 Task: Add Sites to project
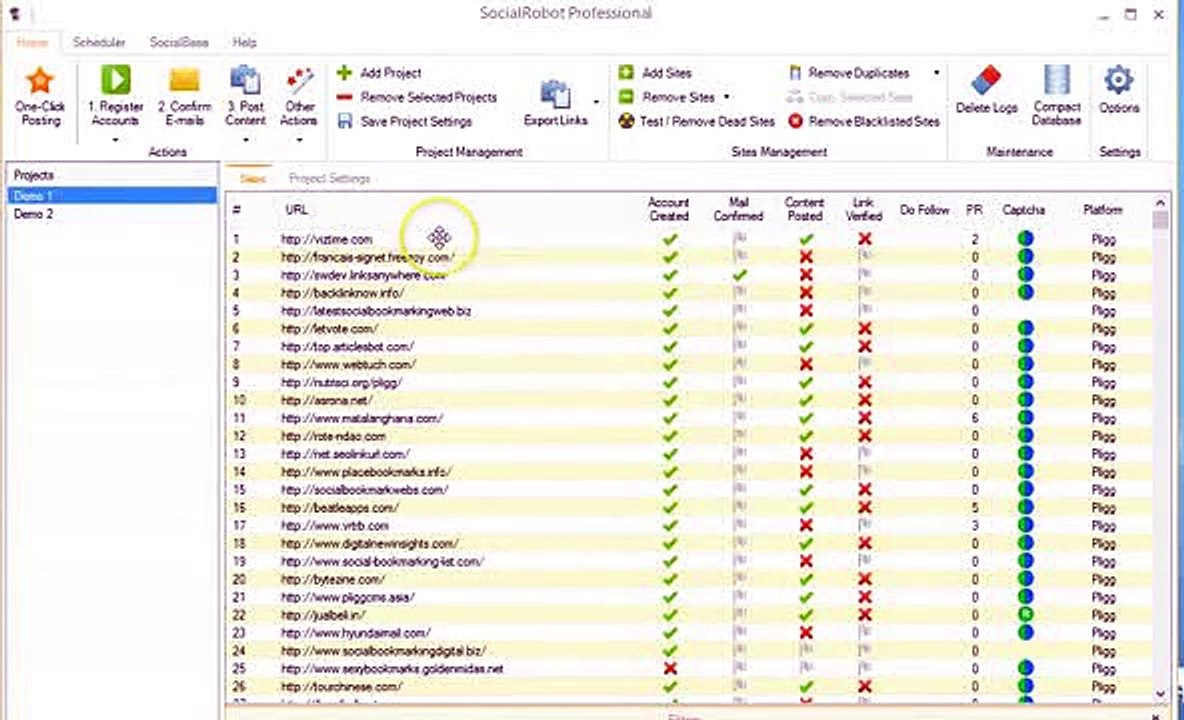click(x=655, y=72)
